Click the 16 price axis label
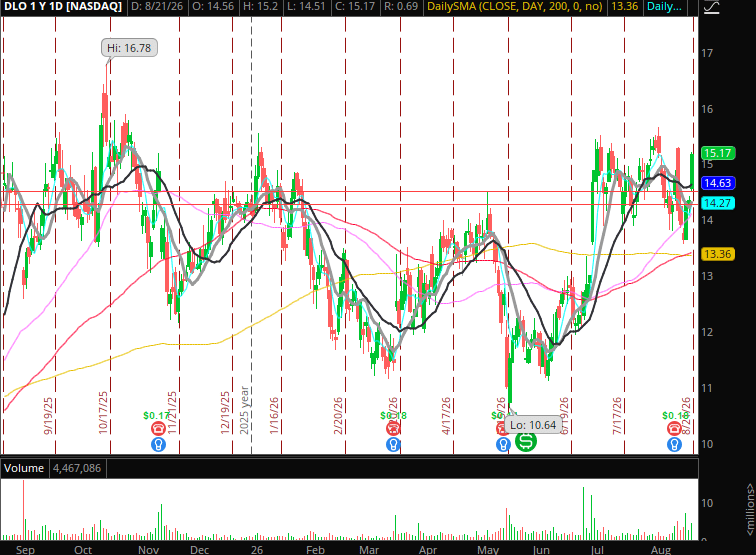Image resolution: width=756 pixels, height=555 pixels. [707, 109]
